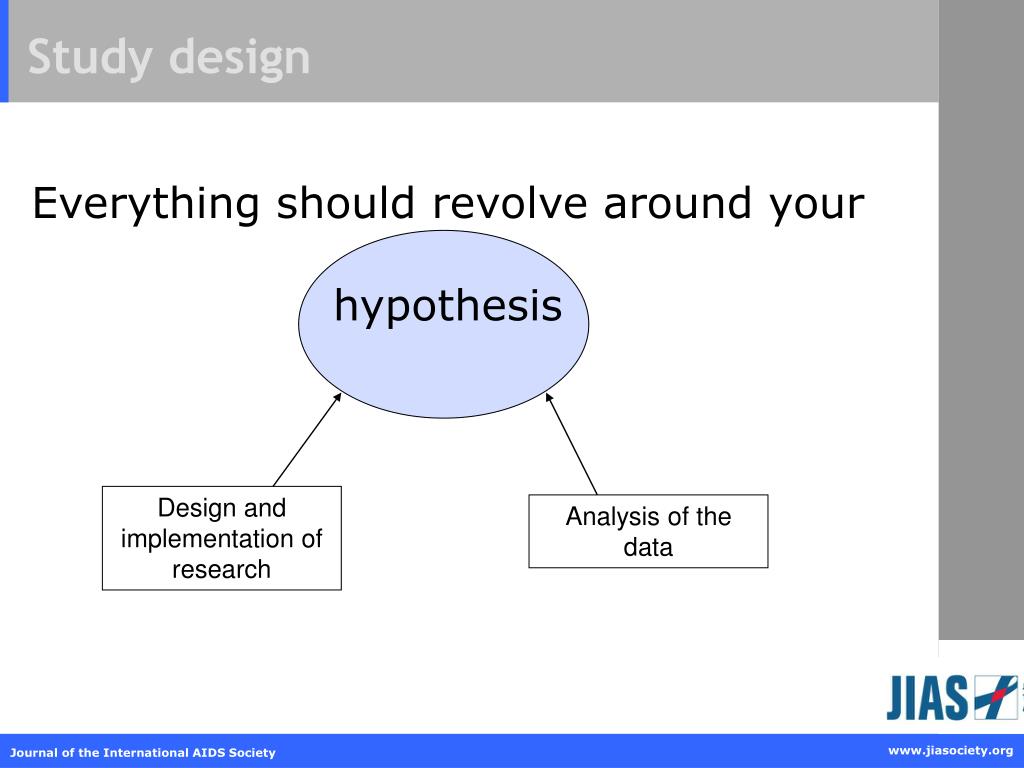Open the www.jiasociety.org link
The width and height of the screenshot is (1024, 768).
950,751
